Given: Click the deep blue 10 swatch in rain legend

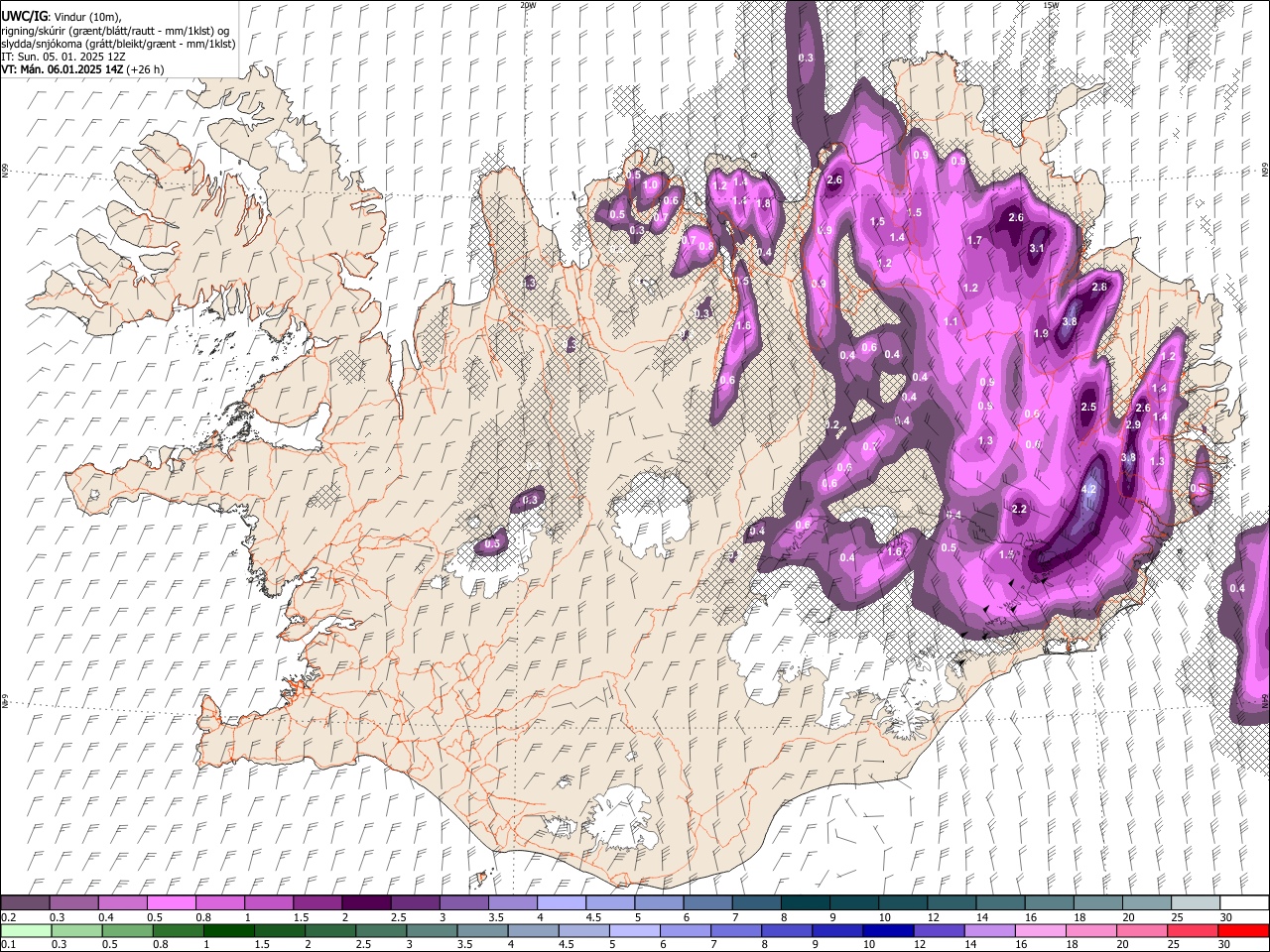Looking at the screenshot, I should tap(887, 930).
